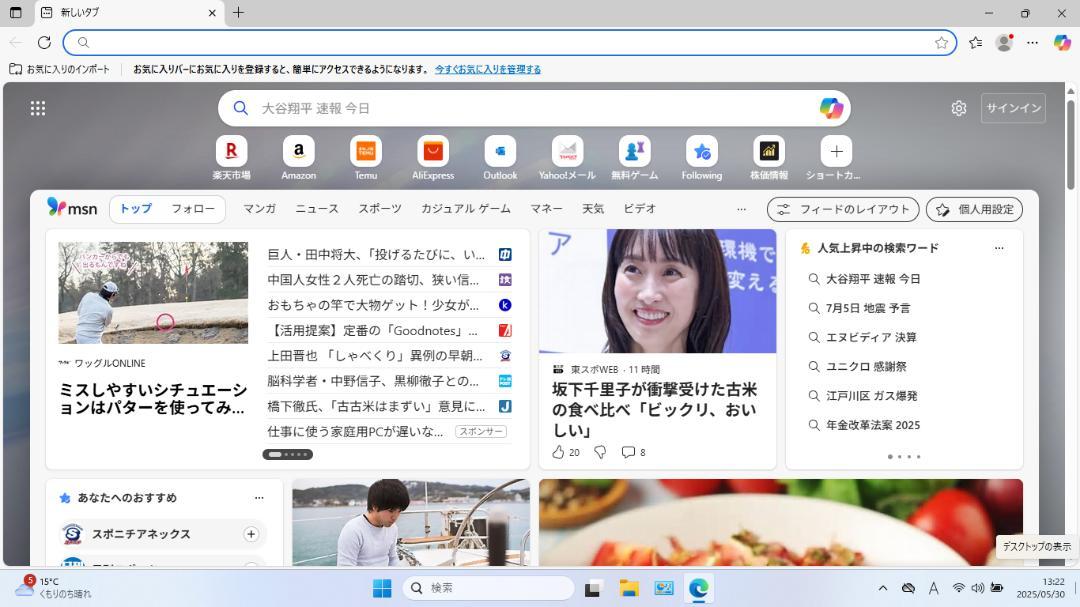
Task: Click 今すぐお気に入りを管理する link
Action: click(488, 69)
